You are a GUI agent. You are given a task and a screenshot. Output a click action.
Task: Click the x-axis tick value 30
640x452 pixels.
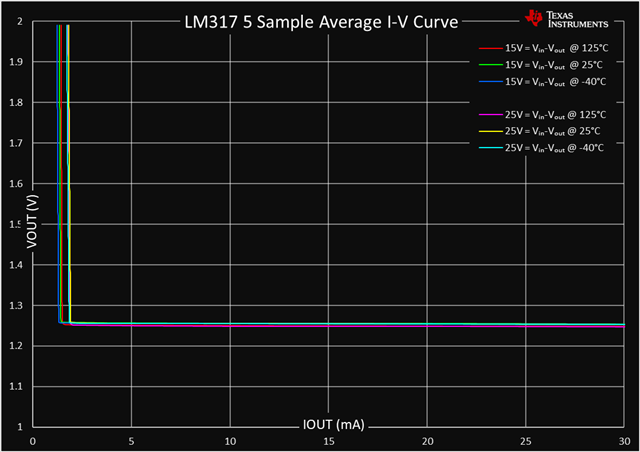[x=624, y=441]
